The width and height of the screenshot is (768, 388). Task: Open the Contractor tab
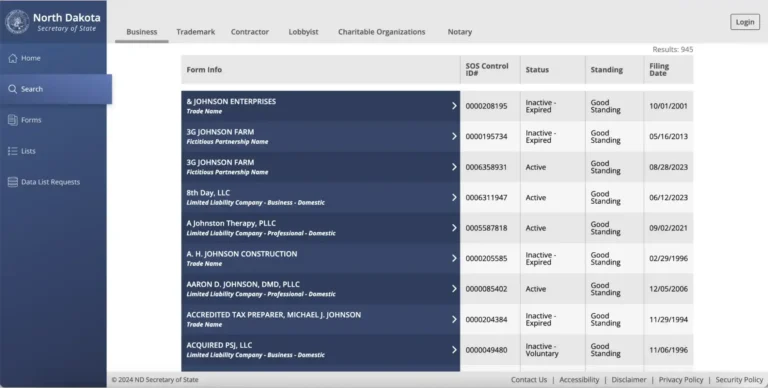point(250,32)
